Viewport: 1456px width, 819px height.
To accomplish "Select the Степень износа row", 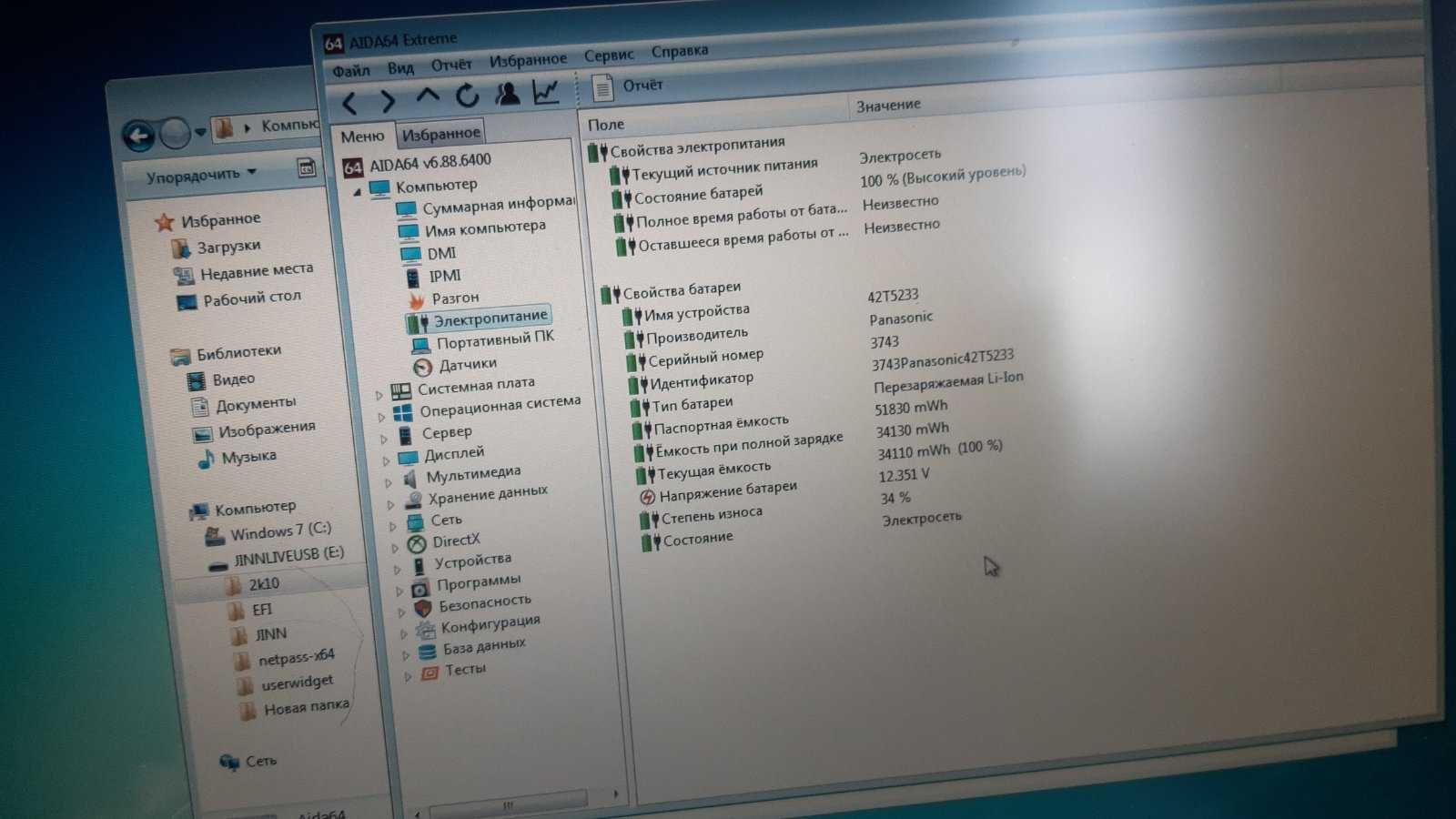I will point(702,516).
